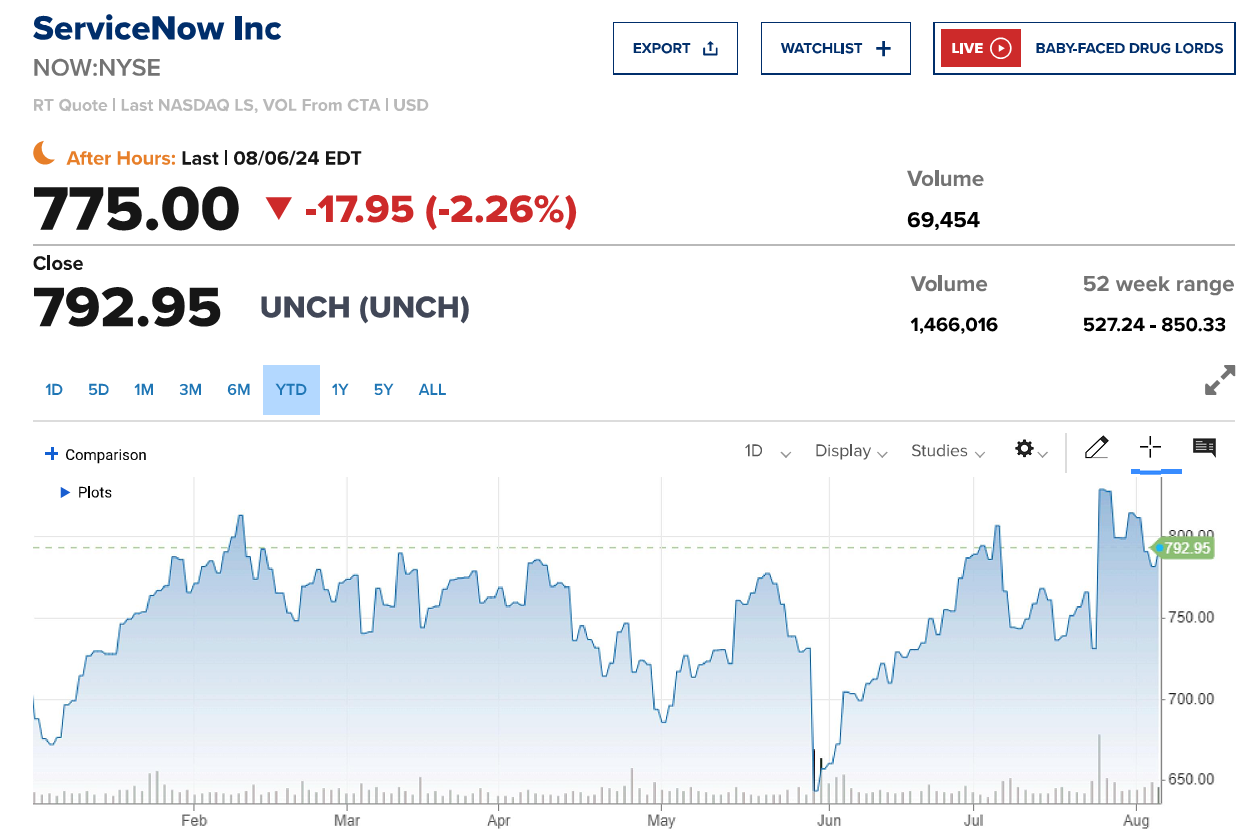This screenshot has height=839, width=1254.
Task: Click the Export button
Action: (x=675, y=48)
